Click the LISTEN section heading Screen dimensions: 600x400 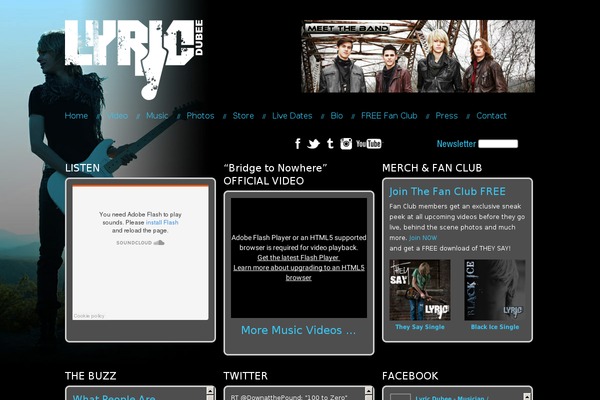[82, 168]
